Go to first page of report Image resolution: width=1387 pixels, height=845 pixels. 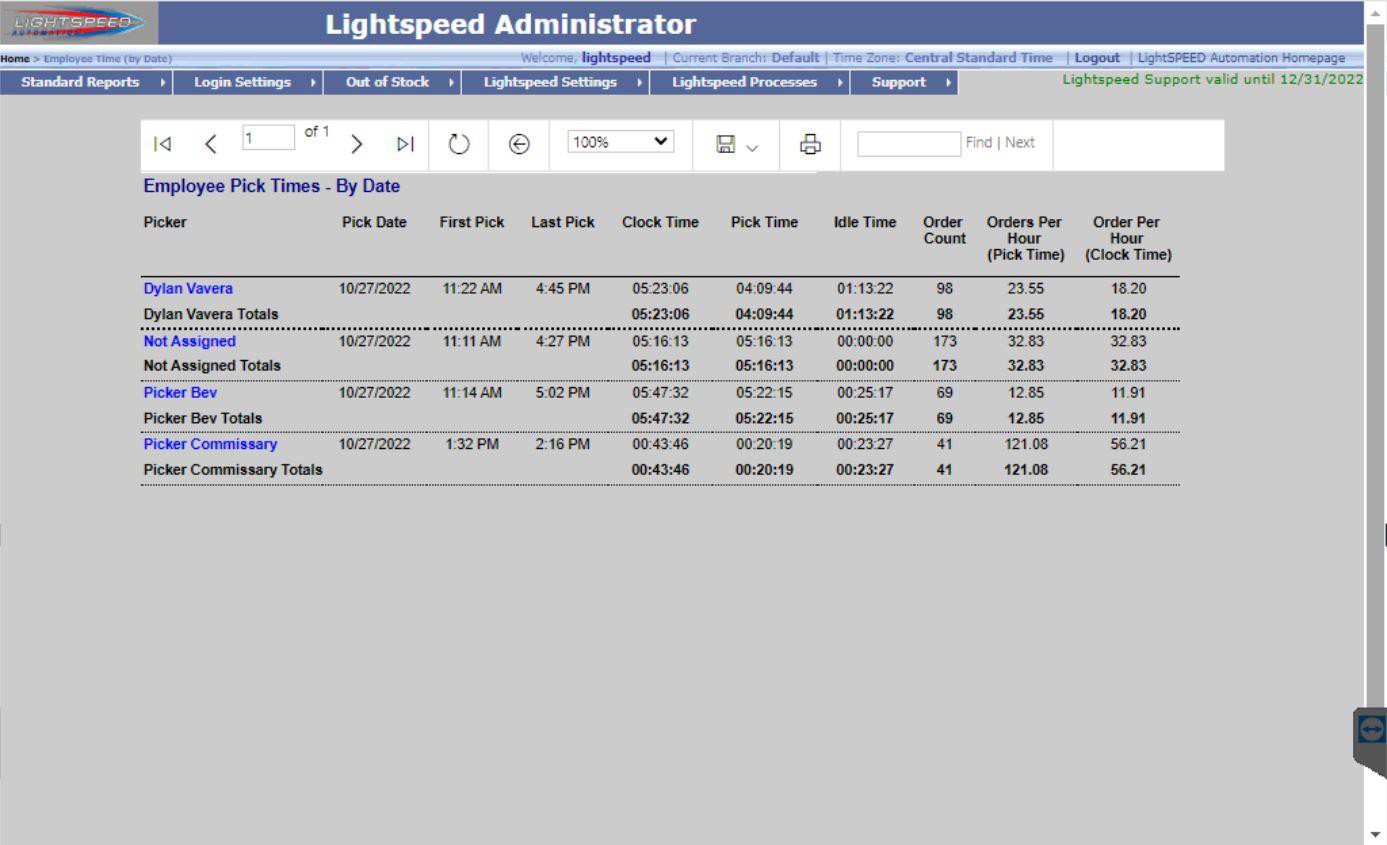pyautogui.click(x=161, y=144)
